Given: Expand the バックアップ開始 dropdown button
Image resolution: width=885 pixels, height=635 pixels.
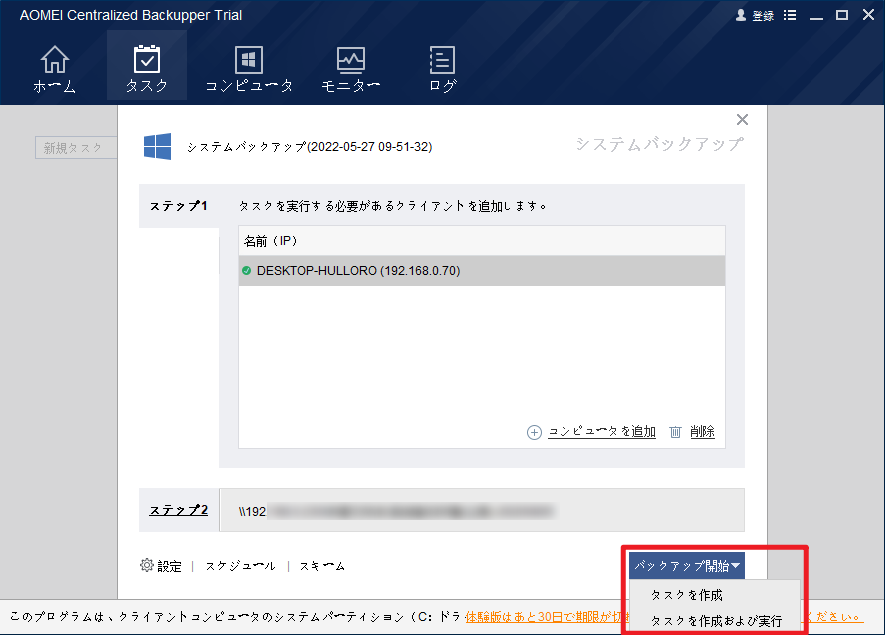Looking at the screenshot, I should click(x=687, y=566).
